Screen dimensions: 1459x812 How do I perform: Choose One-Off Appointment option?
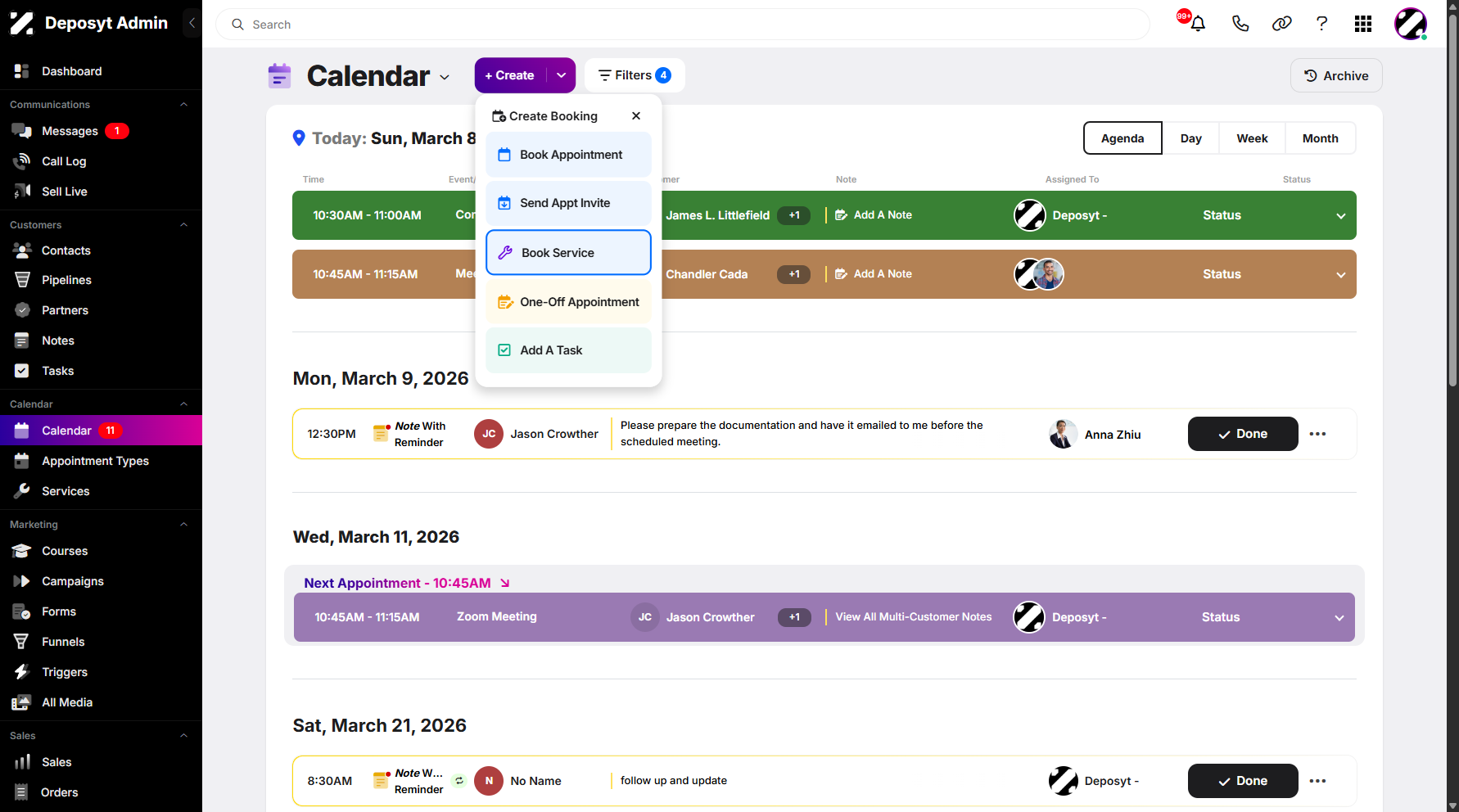[x=568, y=302]
